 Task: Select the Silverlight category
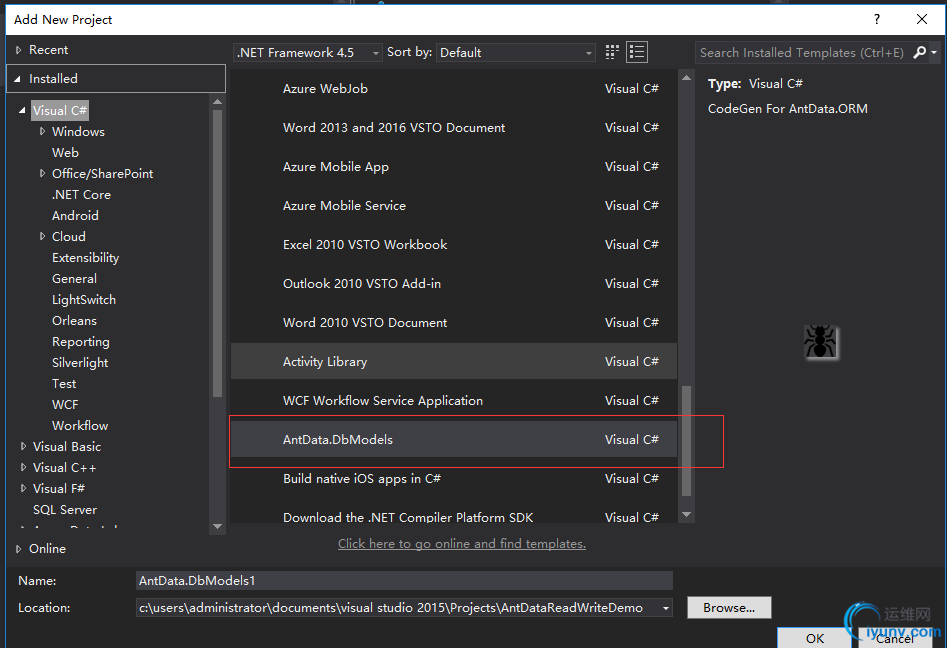coord(80,362)
